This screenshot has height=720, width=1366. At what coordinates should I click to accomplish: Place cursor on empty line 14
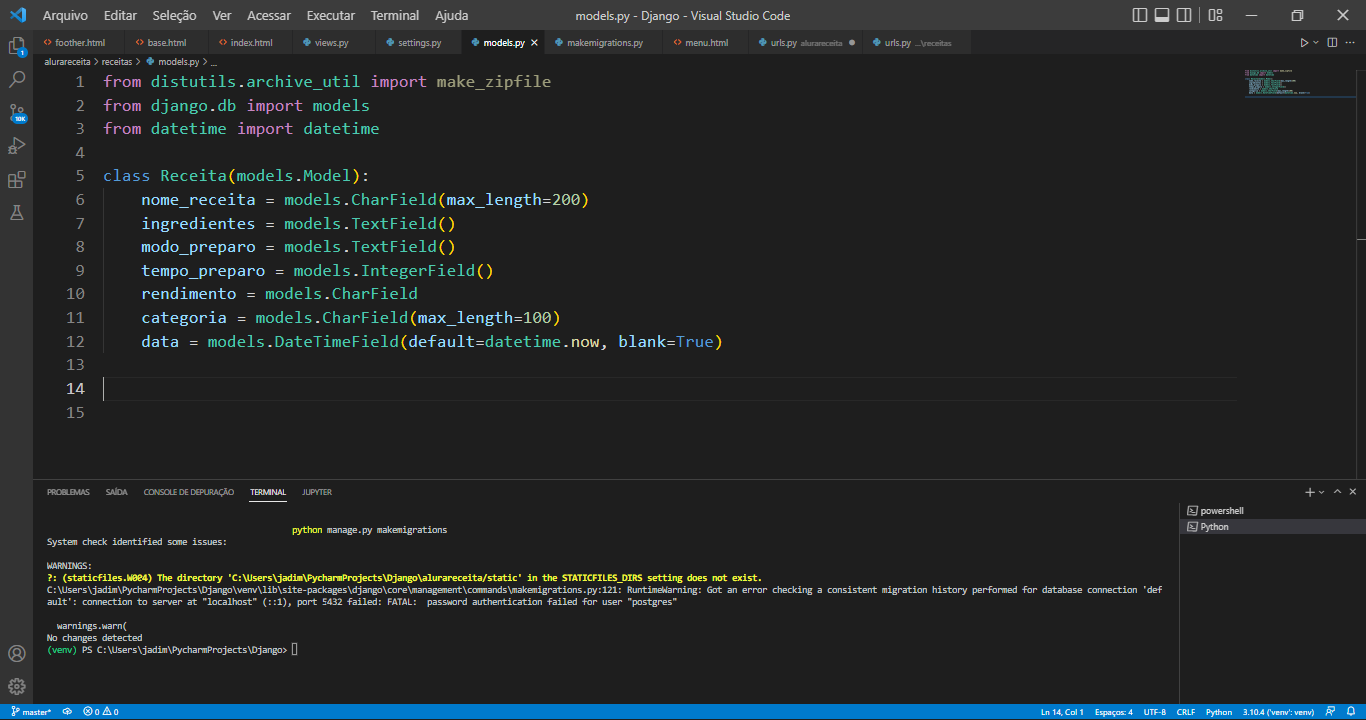pos(668,388)
